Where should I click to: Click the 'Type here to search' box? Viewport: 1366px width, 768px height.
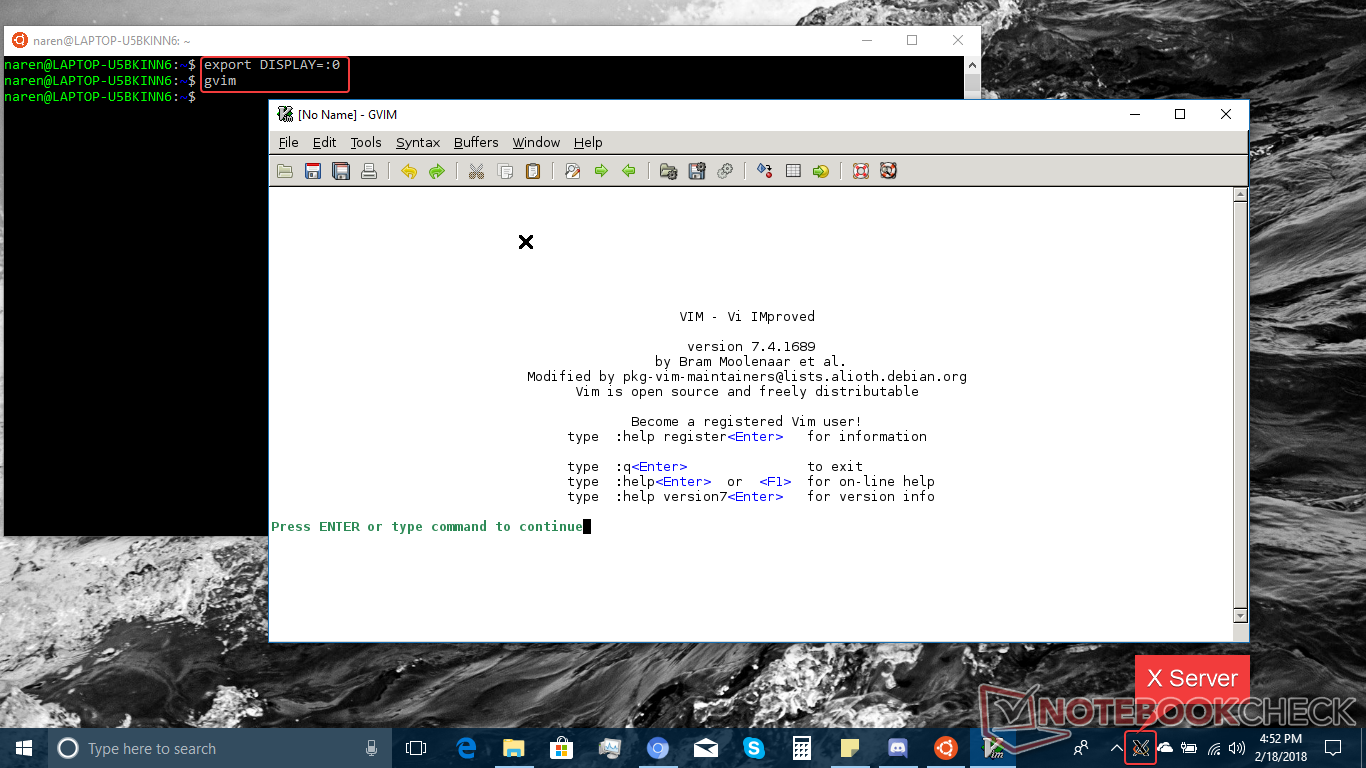coord(220,748)
